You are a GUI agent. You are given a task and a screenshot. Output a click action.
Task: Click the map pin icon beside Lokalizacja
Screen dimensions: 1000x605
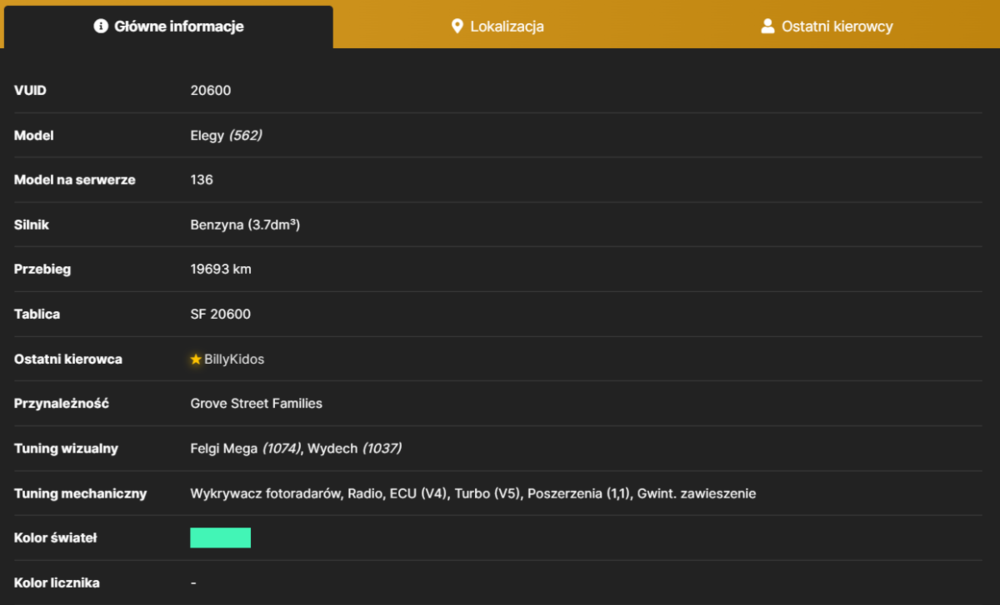[x=457, y=26]
